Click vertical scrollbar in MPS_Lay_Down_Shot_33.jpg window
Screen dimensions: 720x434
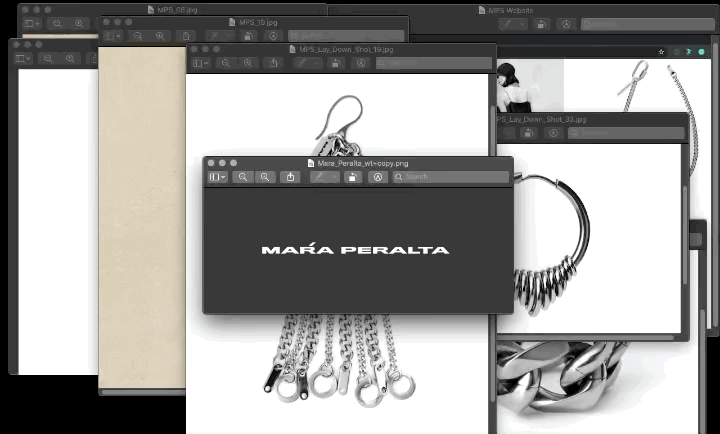pos(685,234)
